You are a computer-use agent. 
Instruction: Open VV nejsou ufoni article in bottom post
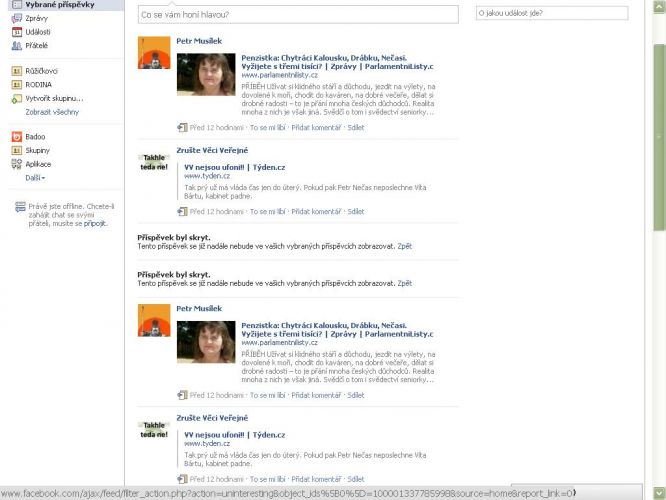[x=234, y=435]
